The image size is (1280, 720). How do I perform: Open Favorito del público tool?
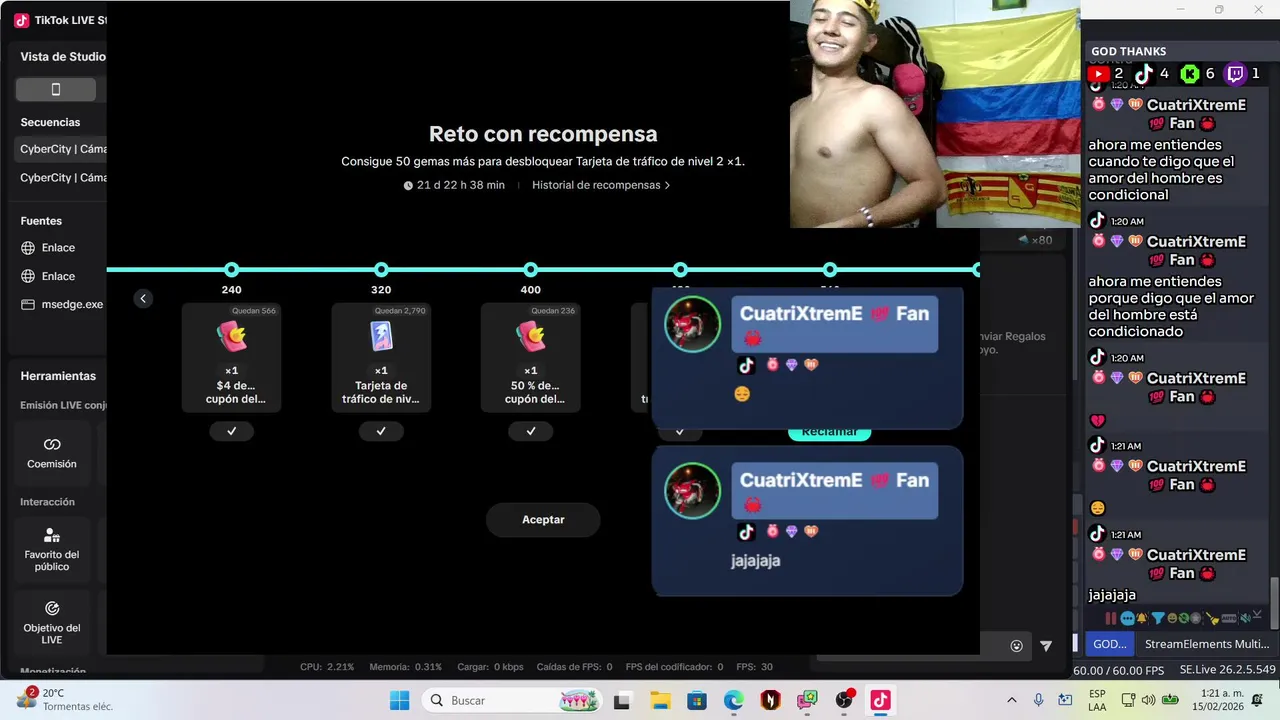pos(52,550)
